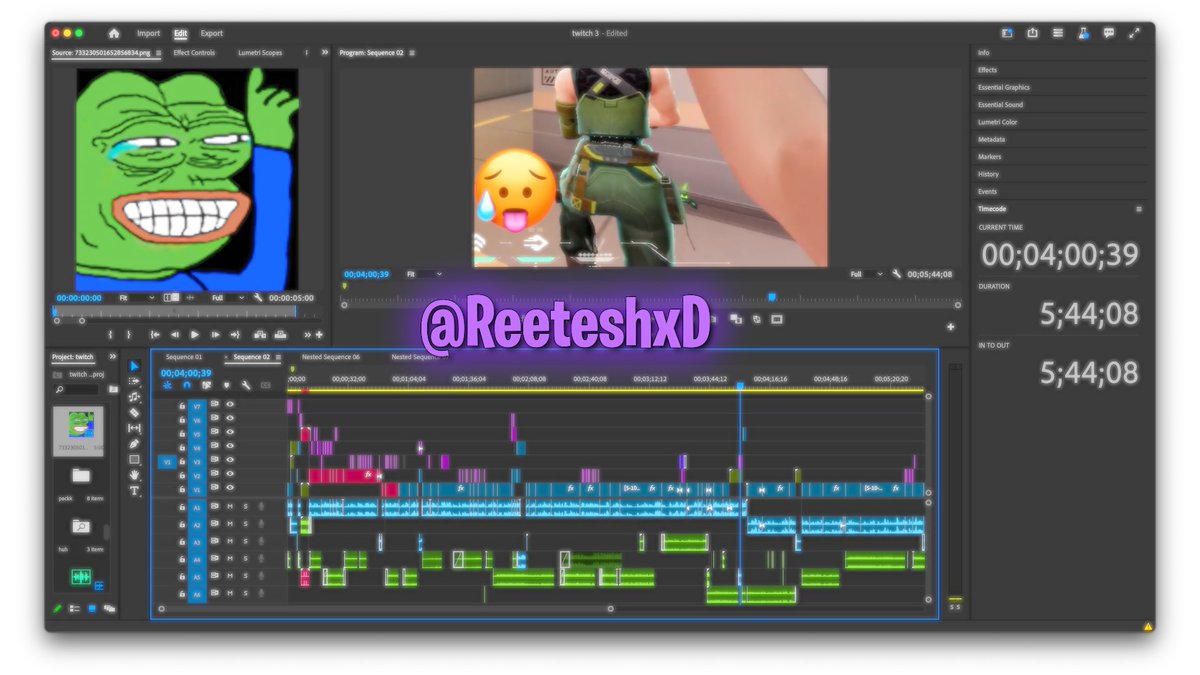Open Source monitor Fit zoom dropdown
This screenshot has height=675, width=1200.
tap(136, 298)
